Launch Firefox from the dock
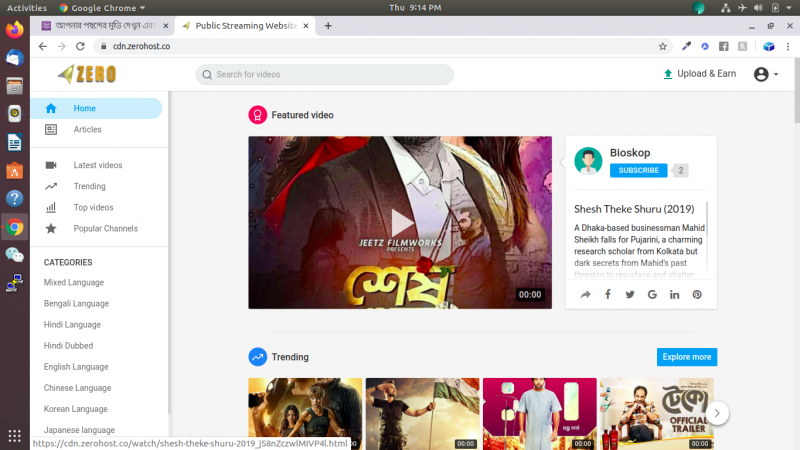 [x=14, y=30]
